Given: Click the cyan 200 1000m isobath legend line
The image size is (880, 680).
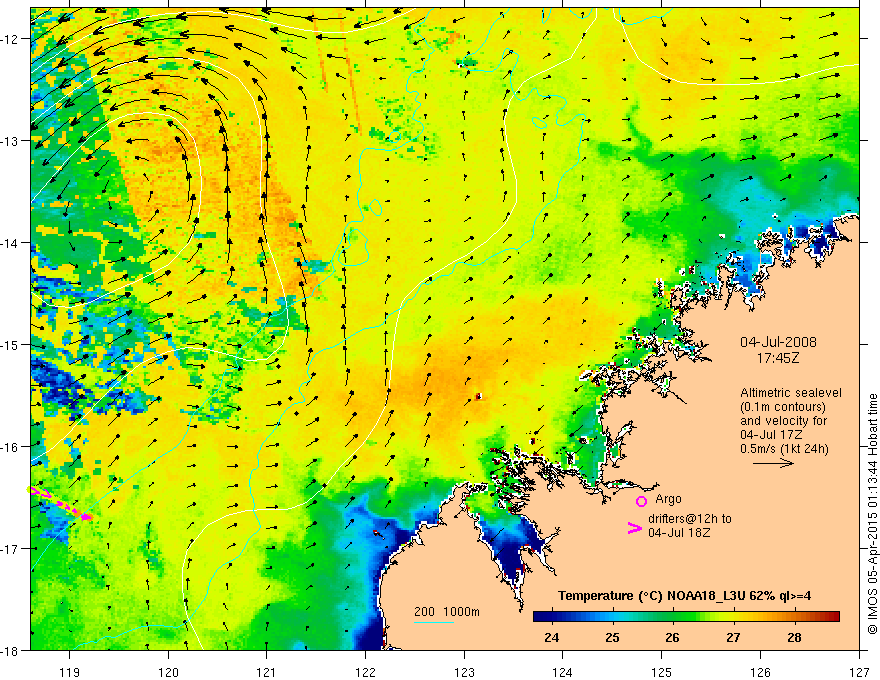Looking at the screenshot, I should coord(434,622).
